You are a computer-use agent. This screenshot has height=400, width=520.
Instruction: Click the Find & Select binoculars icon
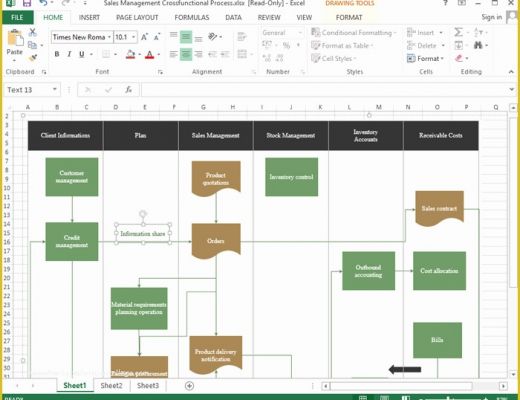click(x=478, y=45)
